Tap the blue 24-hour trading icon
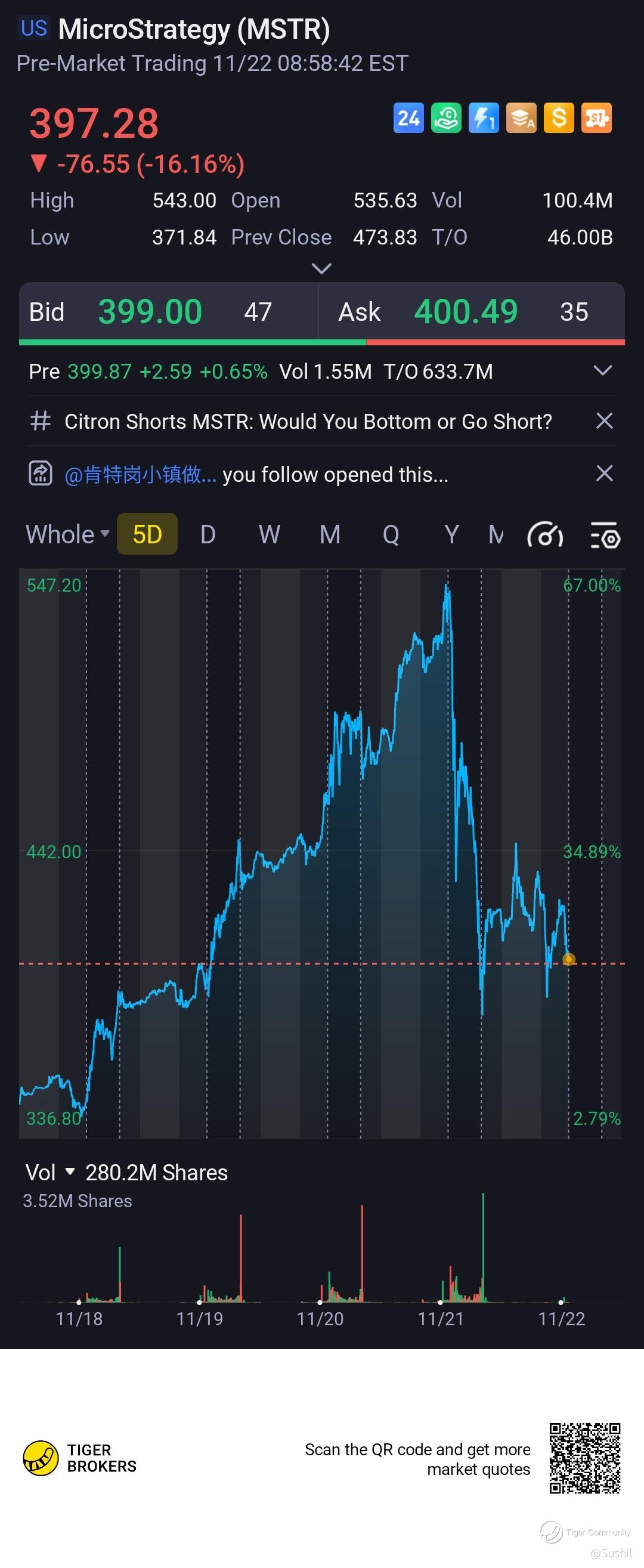The height and width of the screenshot is (1568, 644). [x=408, y=118]
